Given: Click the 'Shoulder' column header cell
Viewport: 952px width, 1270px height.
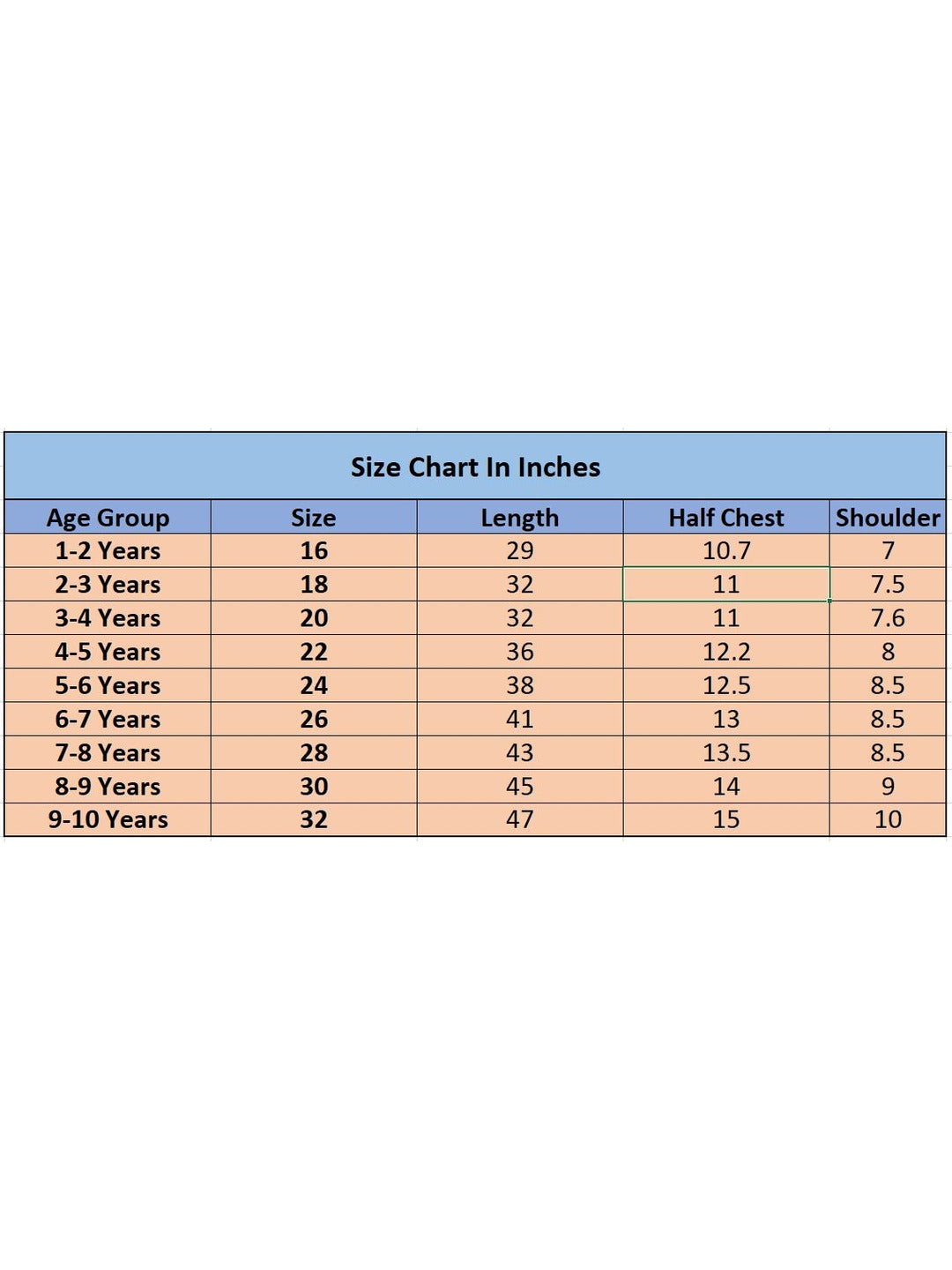Looking at the screenshot, I should click(887, 518).
